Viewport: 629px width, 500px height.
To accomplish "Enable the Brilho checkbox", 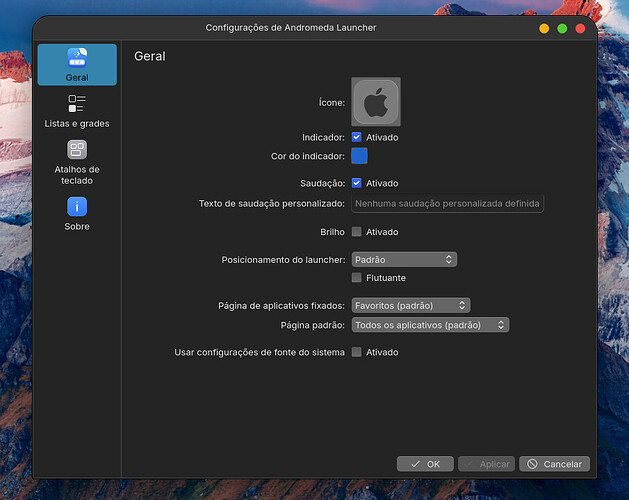I will tap(357, 232).
